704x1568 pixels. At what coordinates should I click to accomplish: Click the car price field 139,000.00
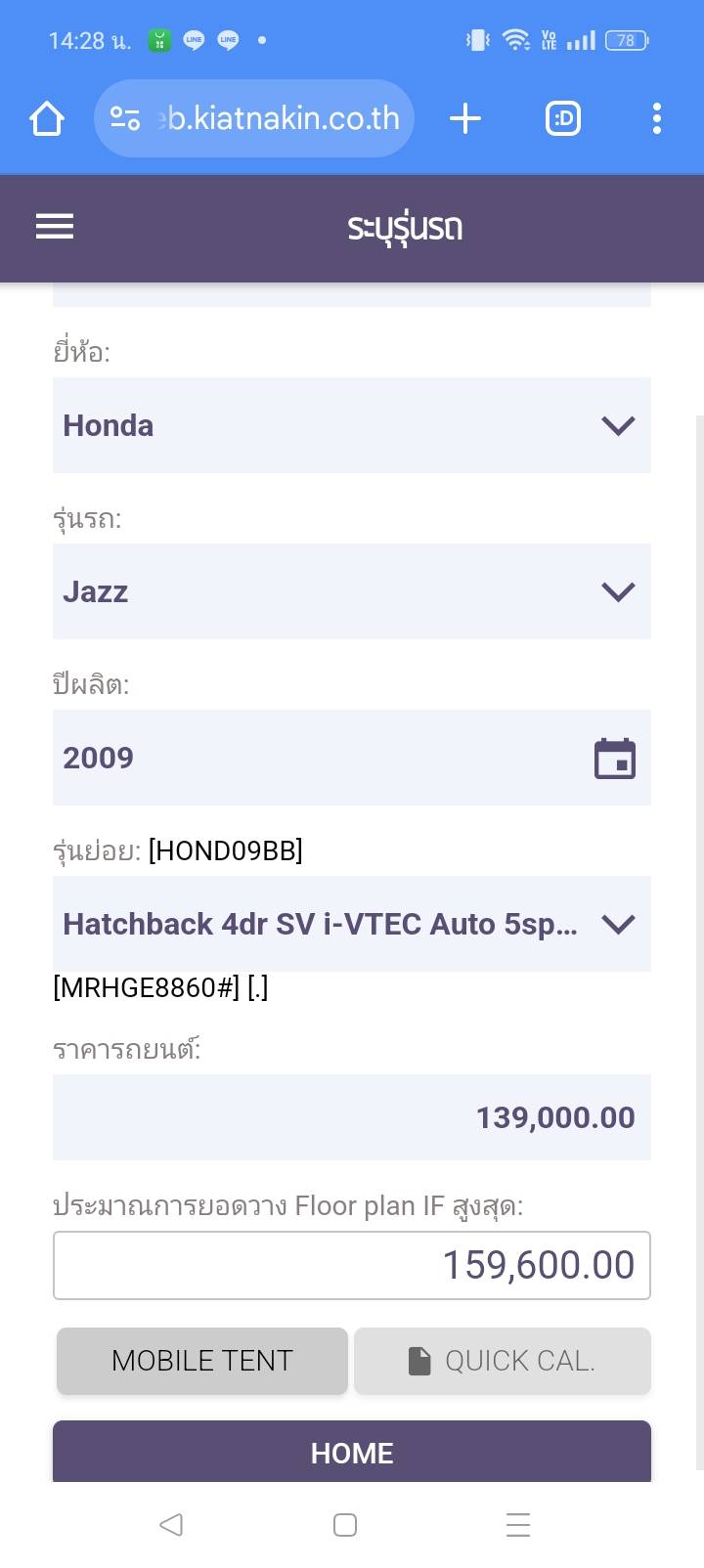[351, 1117]
